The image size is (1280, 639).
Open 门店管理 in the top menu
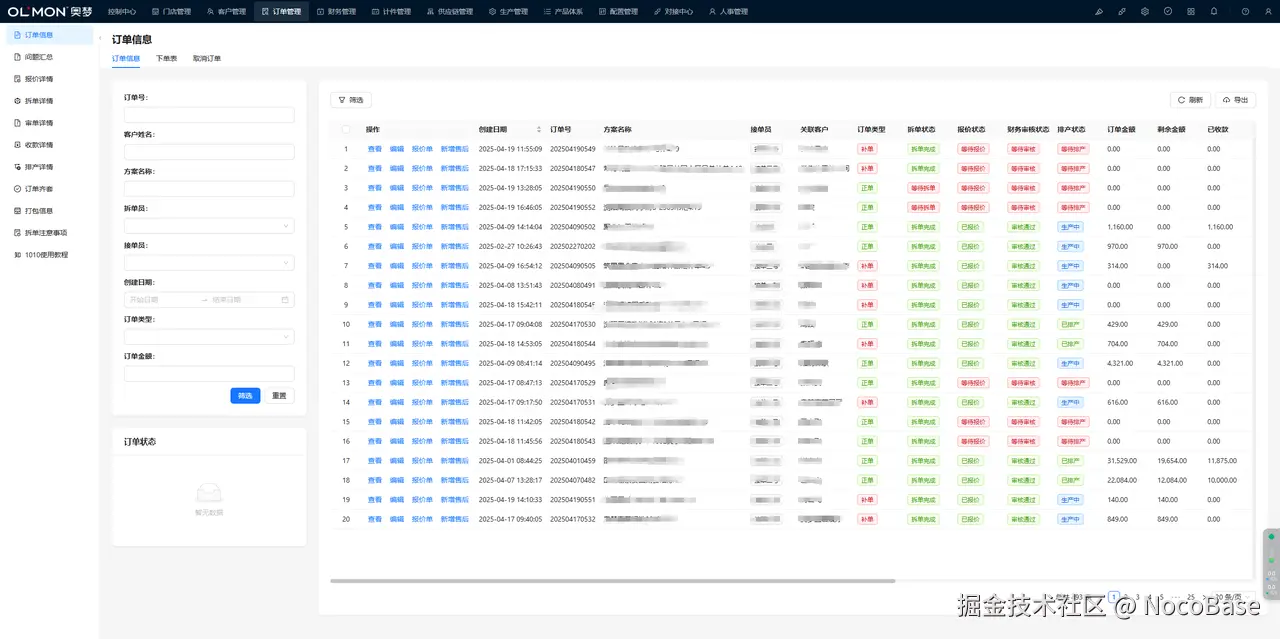[x=171, y=11]
